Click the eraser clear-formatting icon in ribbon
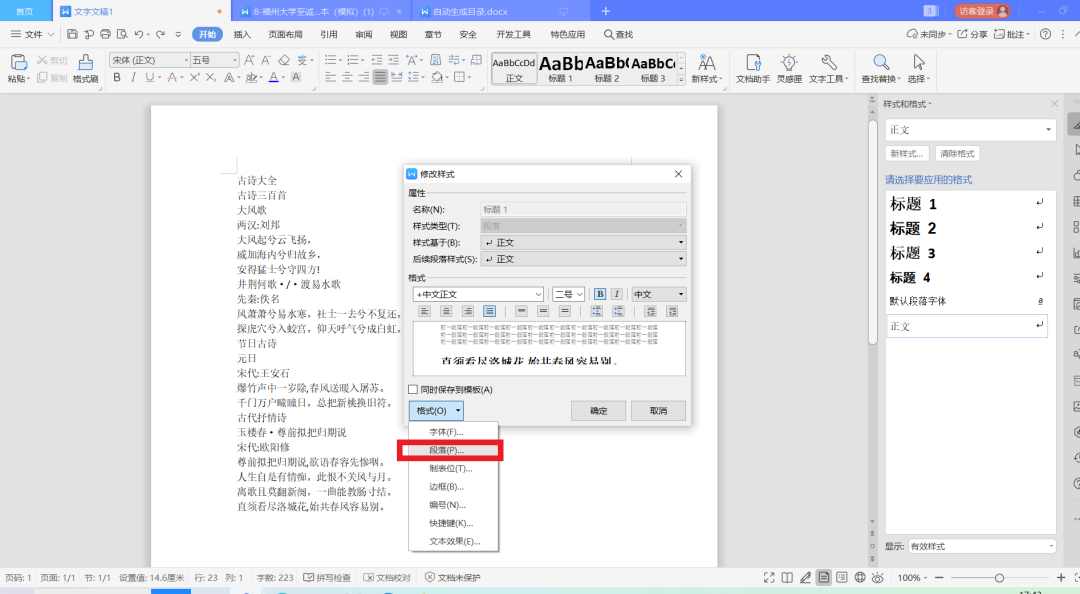 [284, 61]
